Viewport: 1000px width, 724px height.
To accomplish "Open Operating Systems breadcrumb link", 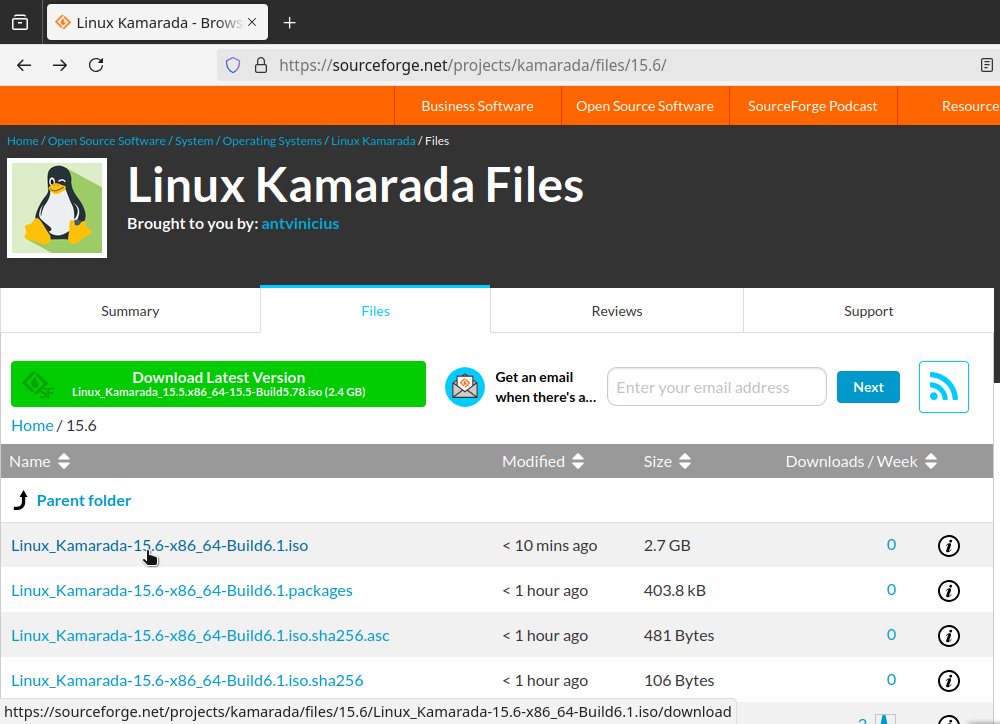I will 272,141.
